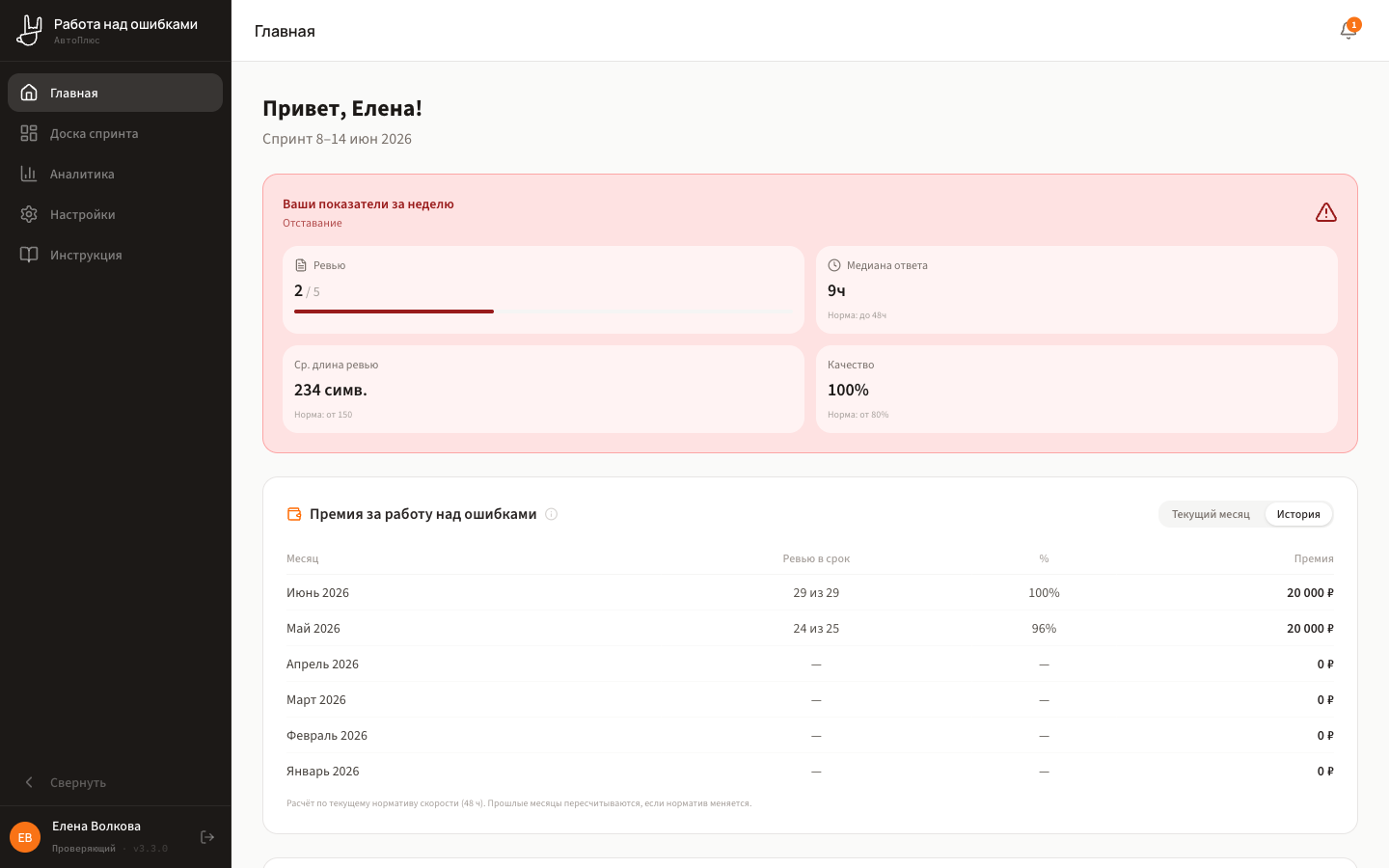
Task: Open the notifications bell icon
Action: (x=1348, y=31)
